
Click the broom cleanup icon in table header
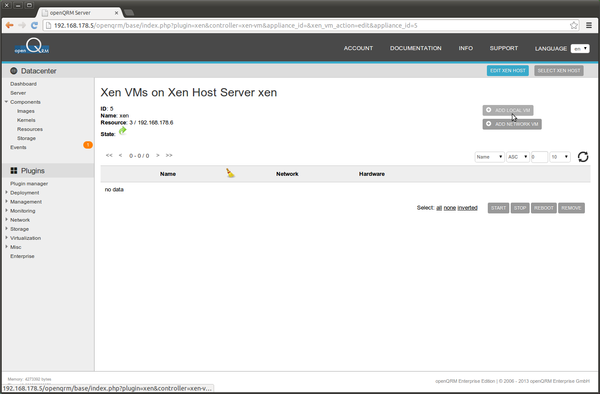[x=230, y=173]
